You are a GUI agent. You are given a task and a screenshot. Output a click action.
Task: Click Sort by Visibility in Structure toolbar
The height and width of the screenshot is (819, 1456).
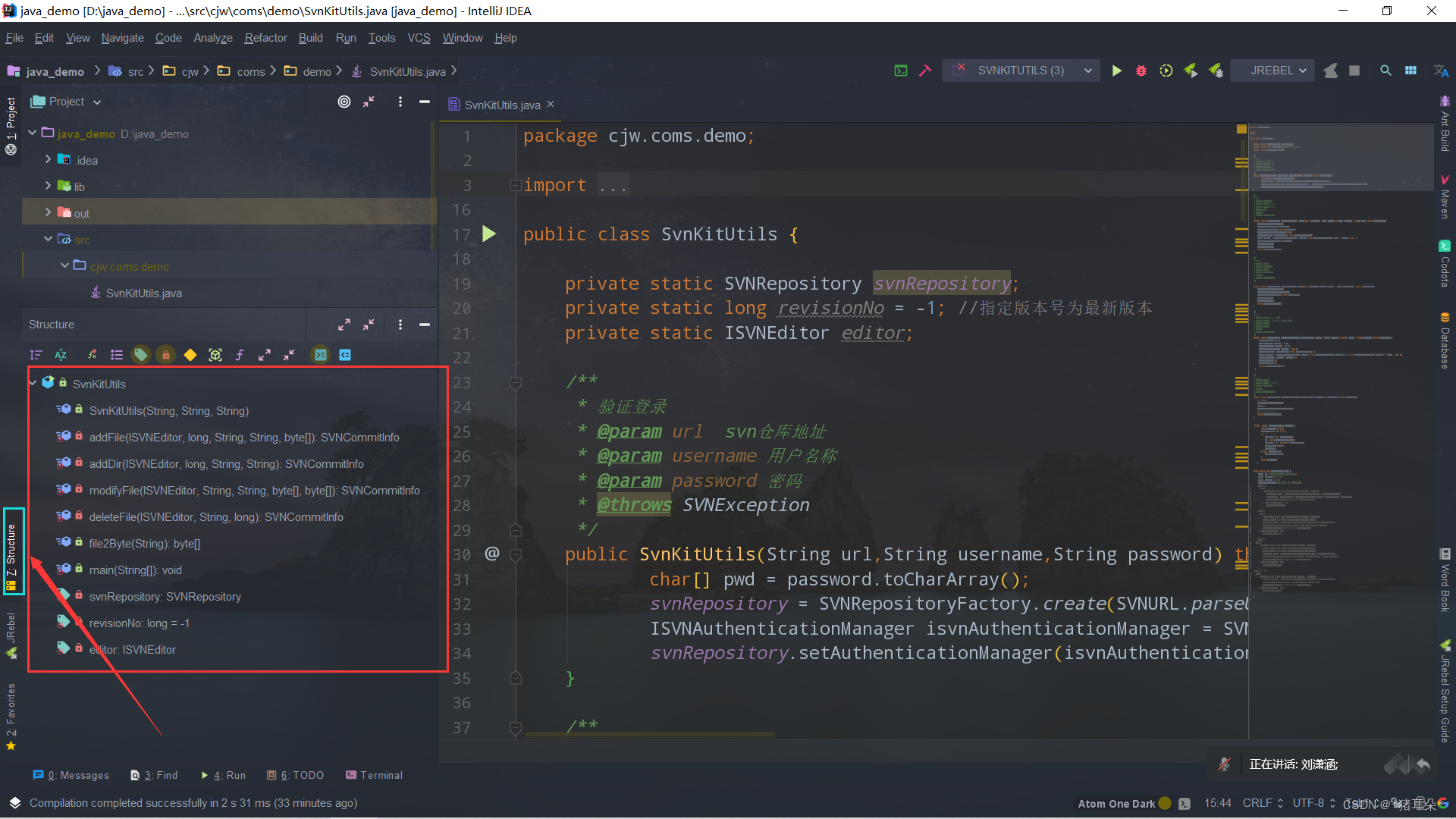click(36, 355)
